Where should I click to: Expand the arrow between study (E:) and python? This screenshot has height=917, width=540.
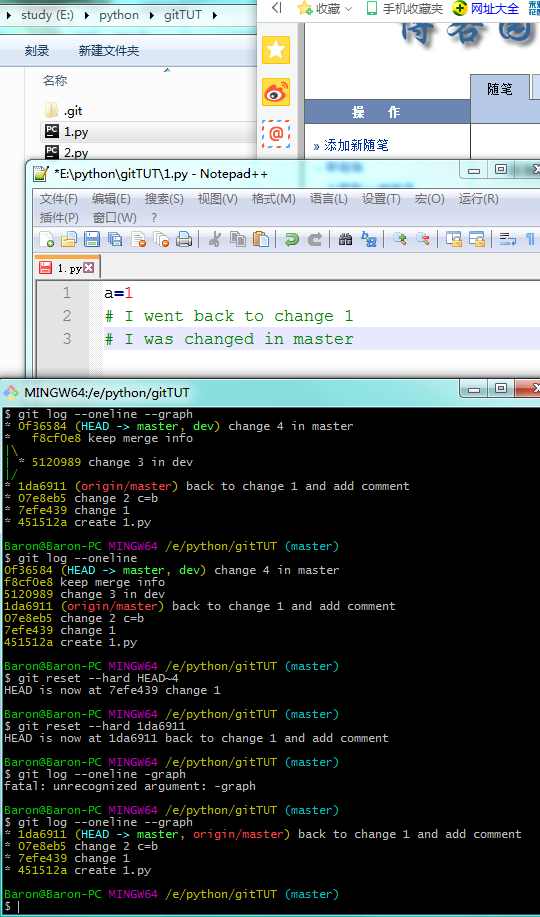(87, 15)
